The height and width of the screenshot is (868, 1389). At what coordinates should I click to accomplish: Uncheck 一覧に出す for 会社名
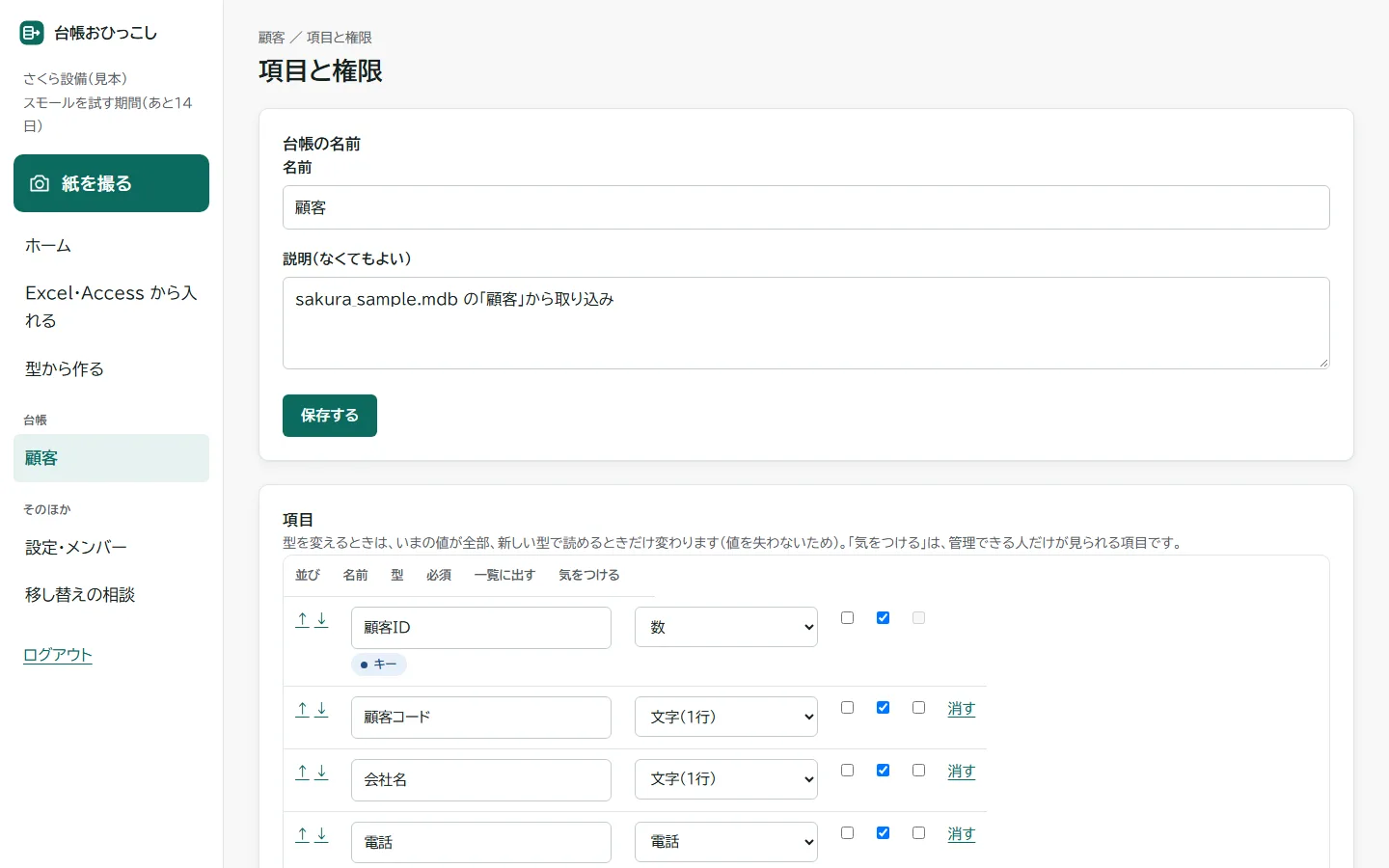point(883,770)
